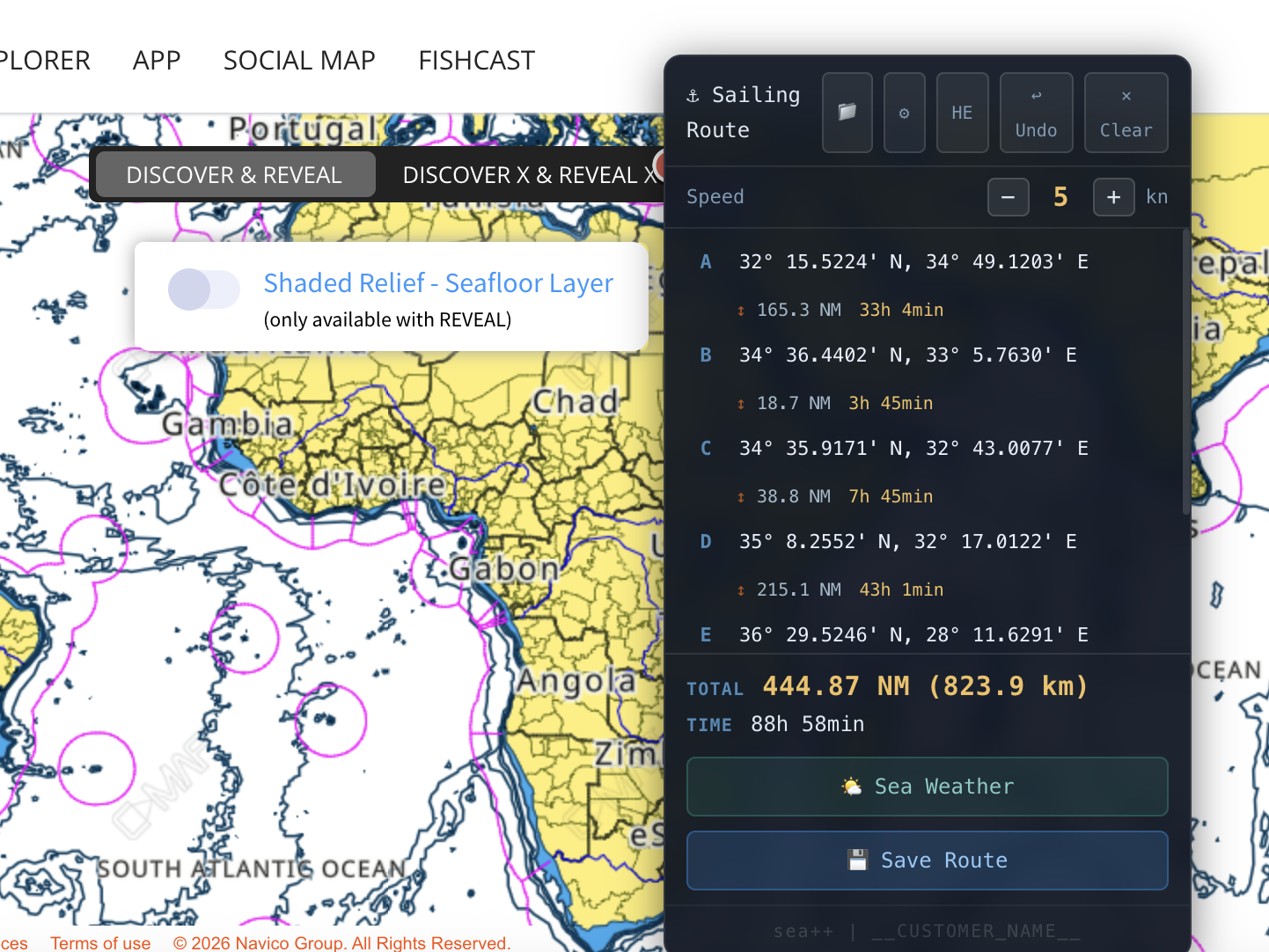
Task: Click the 18.7 NM leg distance
Action: click(x=793, y=403)
